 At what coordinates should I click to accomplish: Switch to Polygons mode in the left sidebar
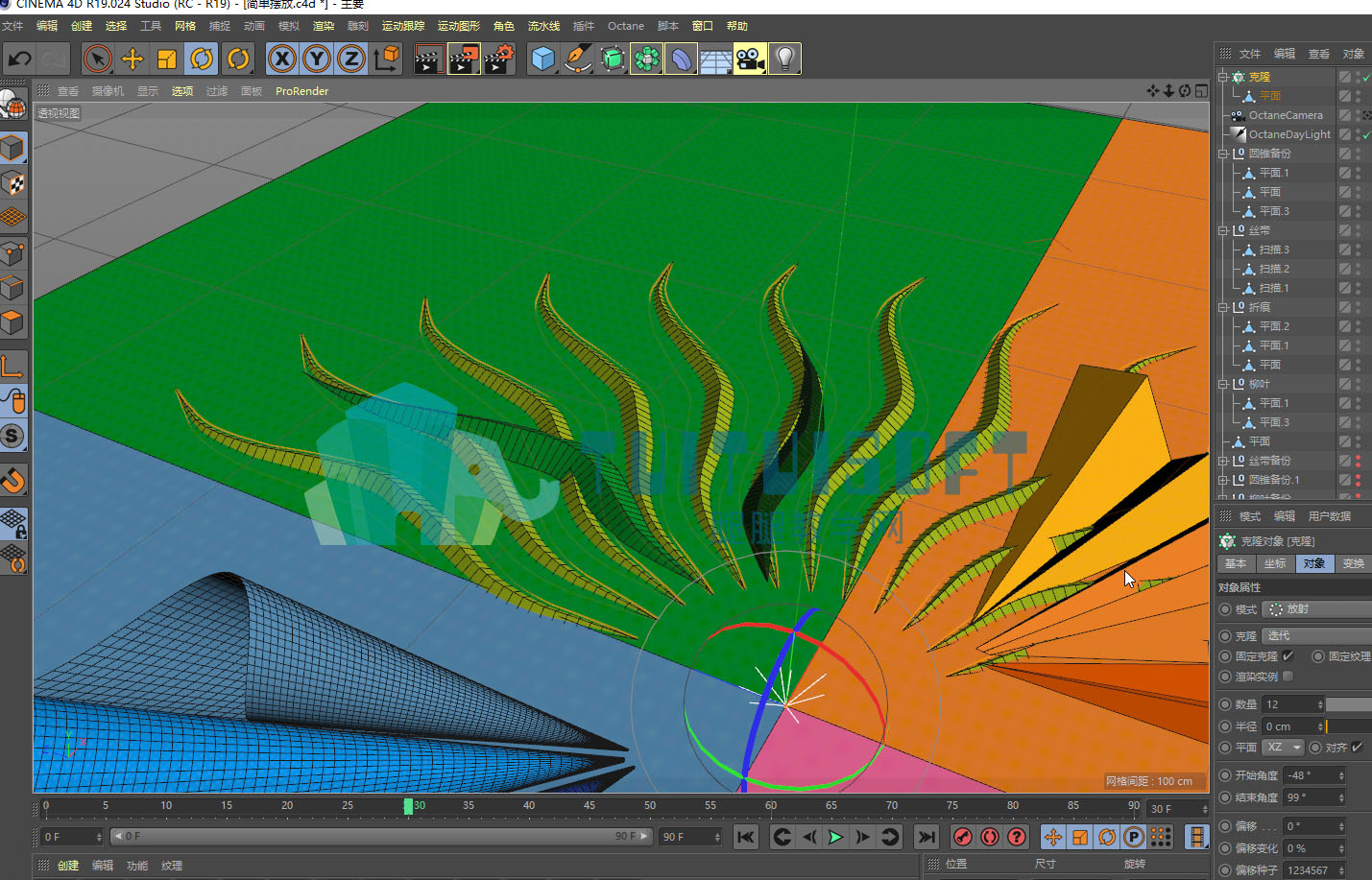tap(12, 322)
